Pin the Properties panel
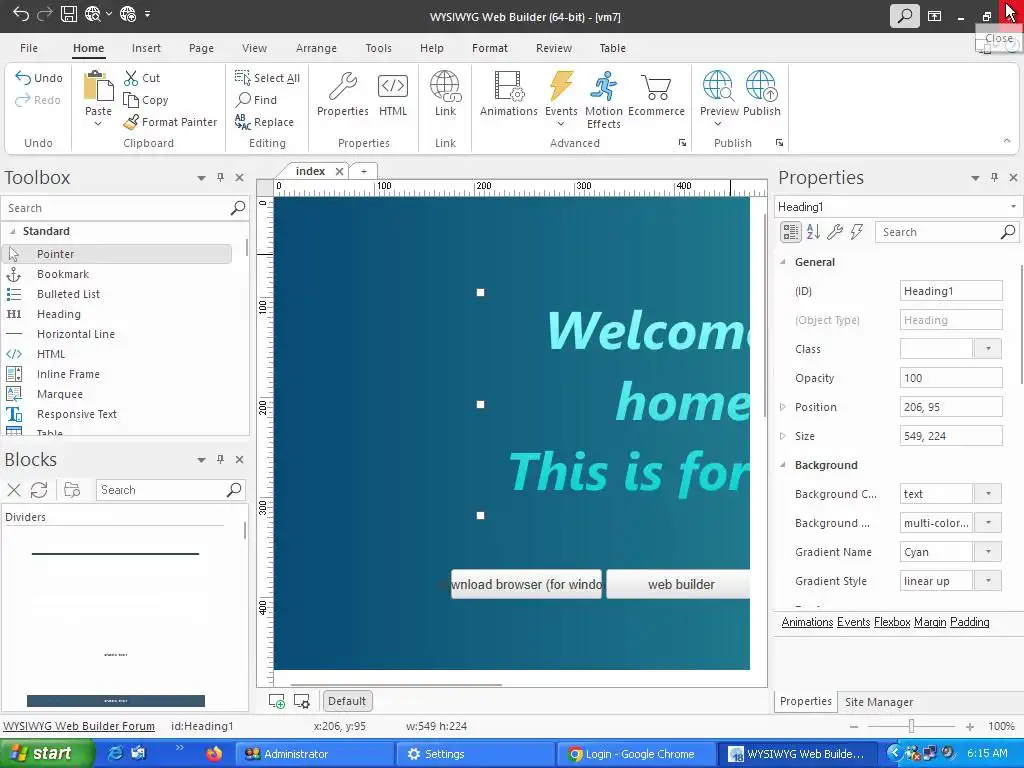Screen dimensions: 1024x768 point(995,177)
